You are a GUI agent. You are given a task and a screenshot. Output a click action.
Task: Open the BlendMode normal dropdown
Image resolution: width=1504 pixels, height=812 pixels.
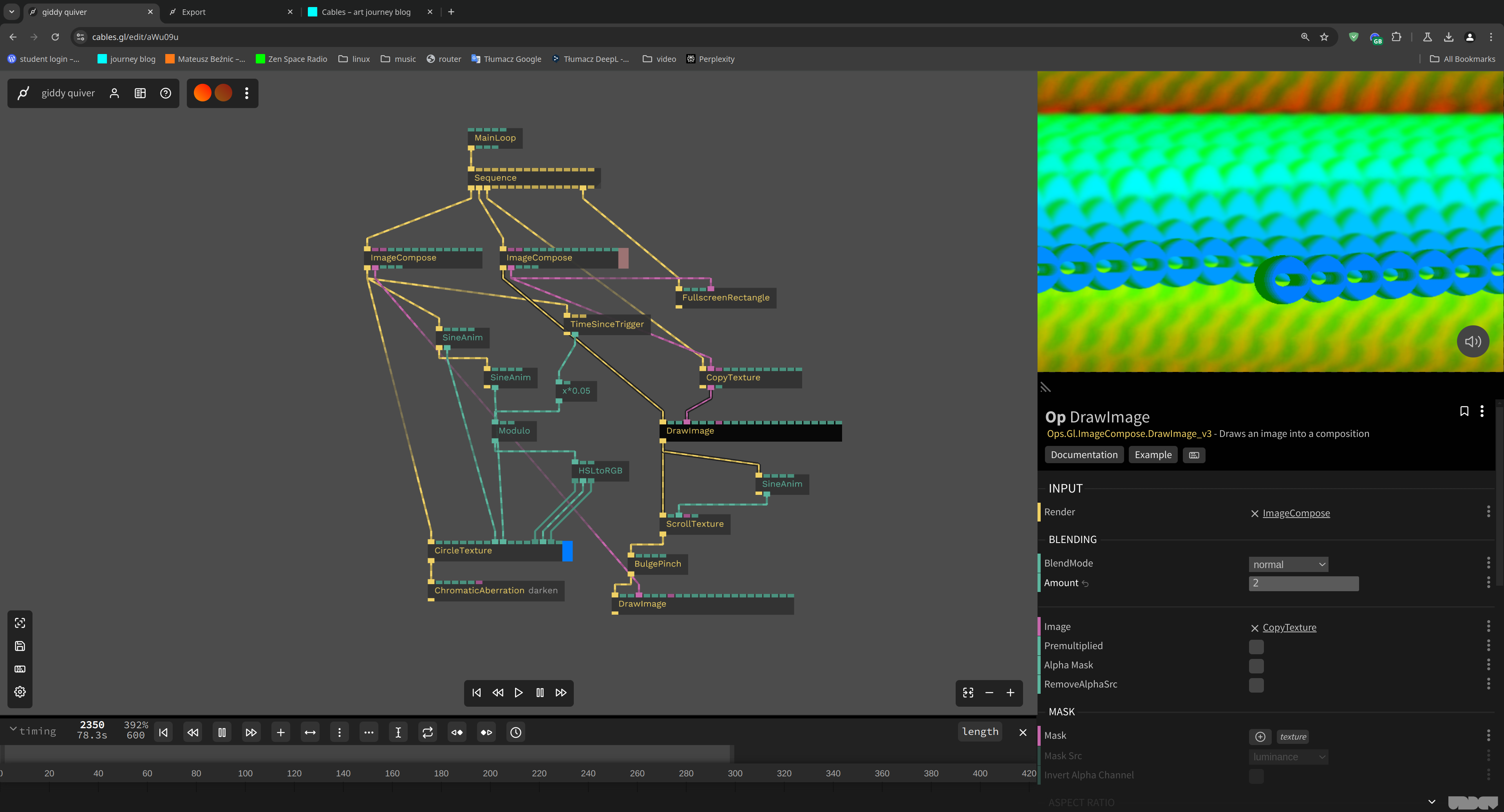pyautogui.click(x=1289, y=565)
